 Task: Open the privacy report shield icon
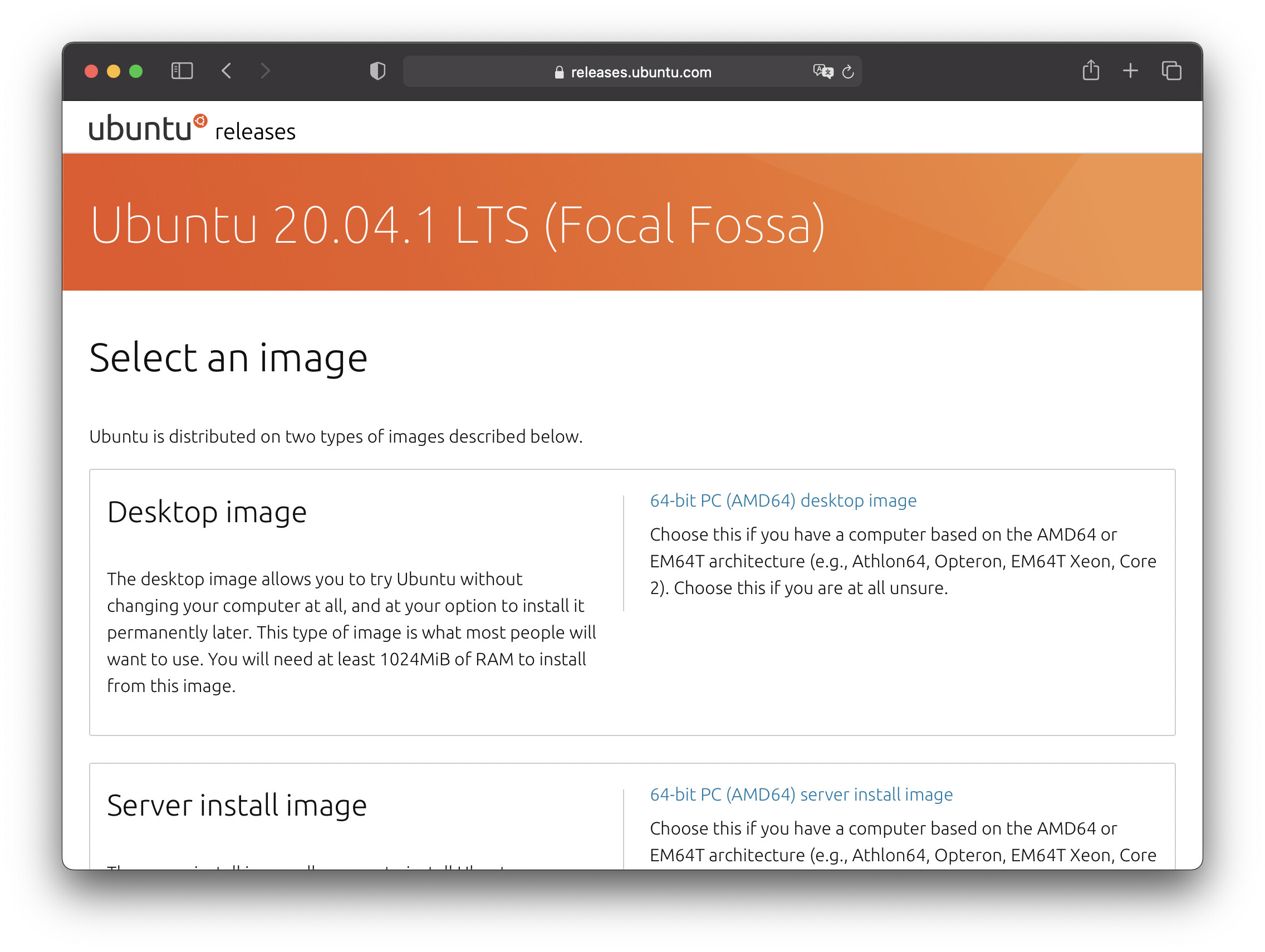click(377, 71)
